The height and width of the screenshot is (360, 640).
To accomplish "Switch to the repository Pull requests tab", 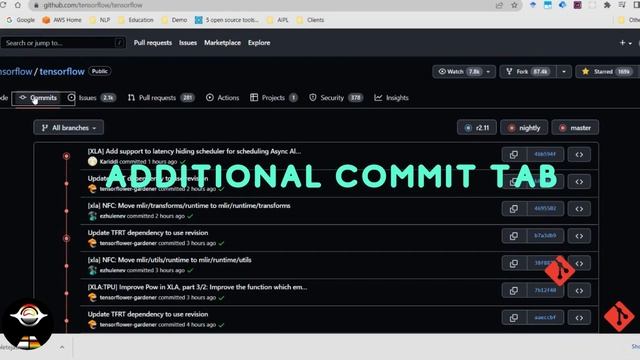I will [x=161, y=98].
